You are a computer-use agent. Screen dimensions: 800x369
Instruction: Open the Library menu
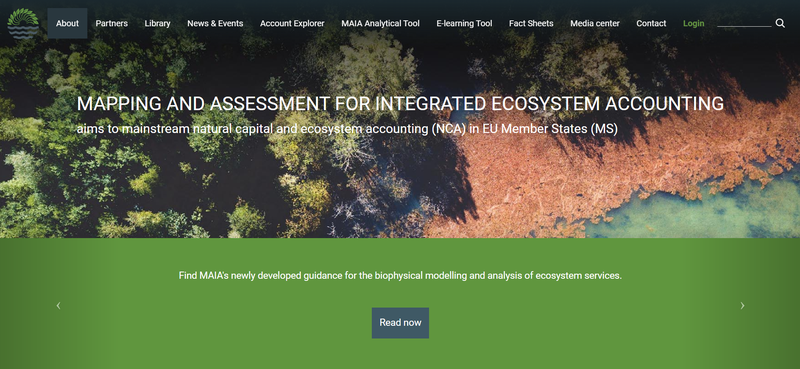pos(157,23)
